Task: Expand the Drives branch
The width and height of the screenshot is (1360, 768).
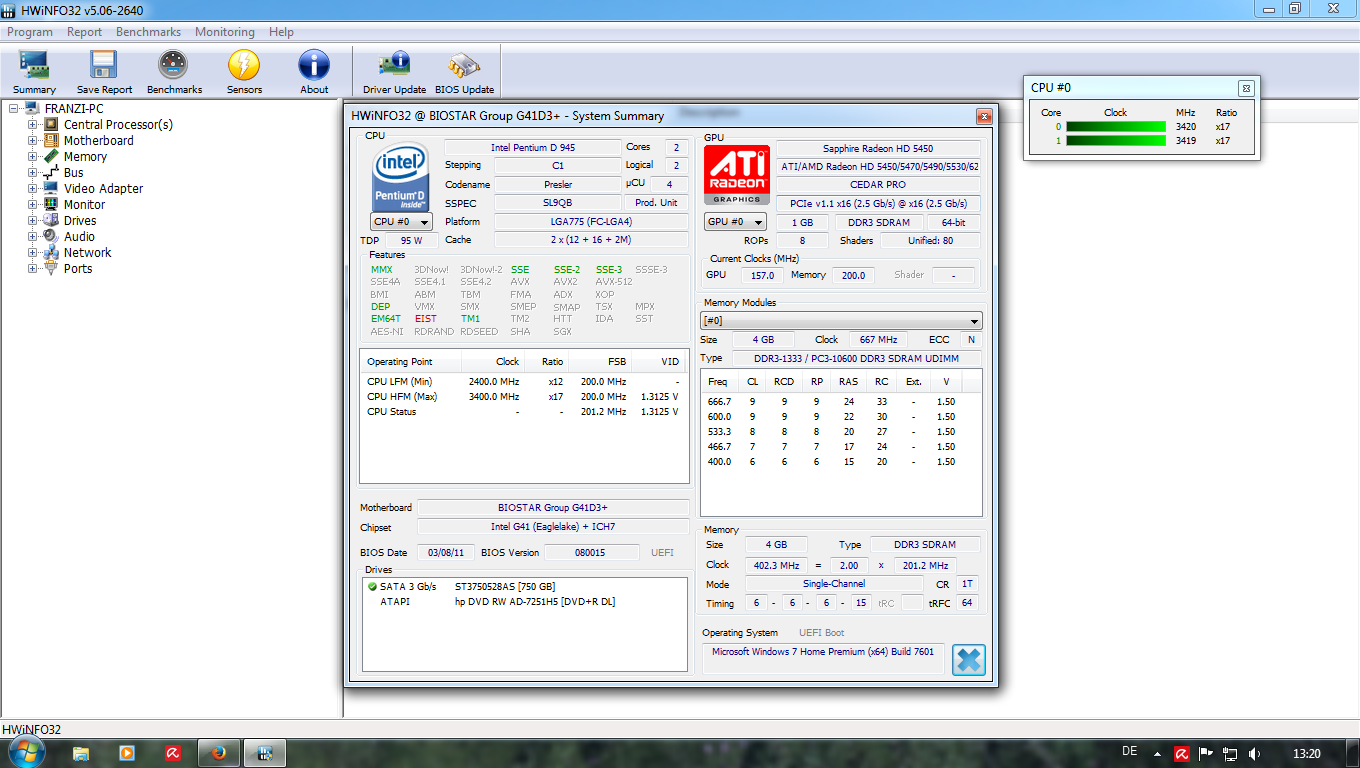Action: pyautogui.click(x=33, y=221)
